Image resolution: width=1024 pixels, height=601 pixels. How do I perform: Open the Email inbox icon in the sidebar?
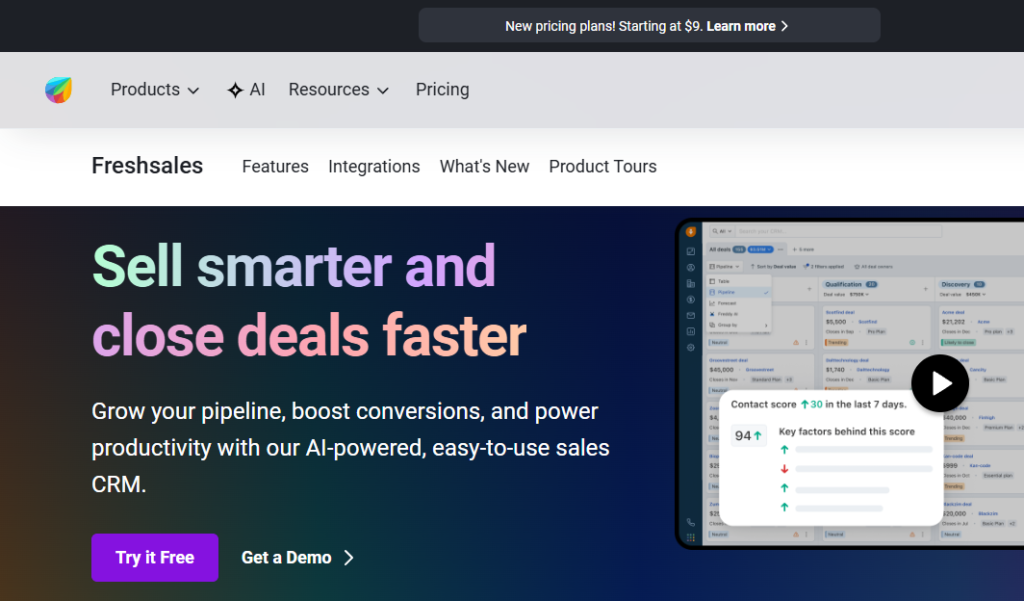690,313
